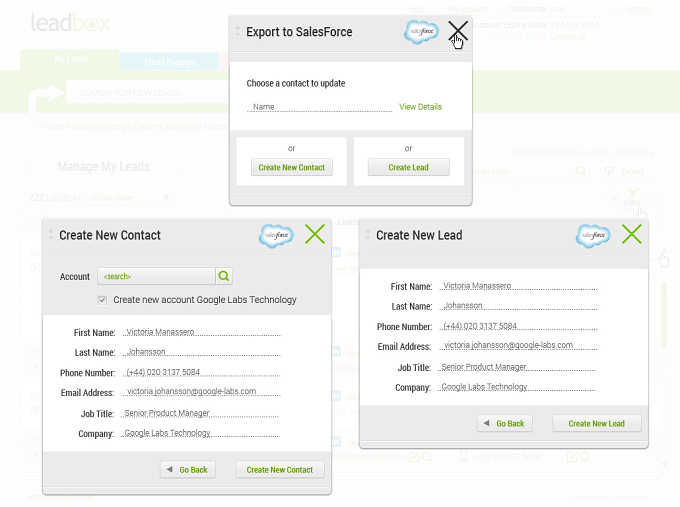
Task: Edit Phone Number field in Create New Lead
Action: (x=518, y=326)
